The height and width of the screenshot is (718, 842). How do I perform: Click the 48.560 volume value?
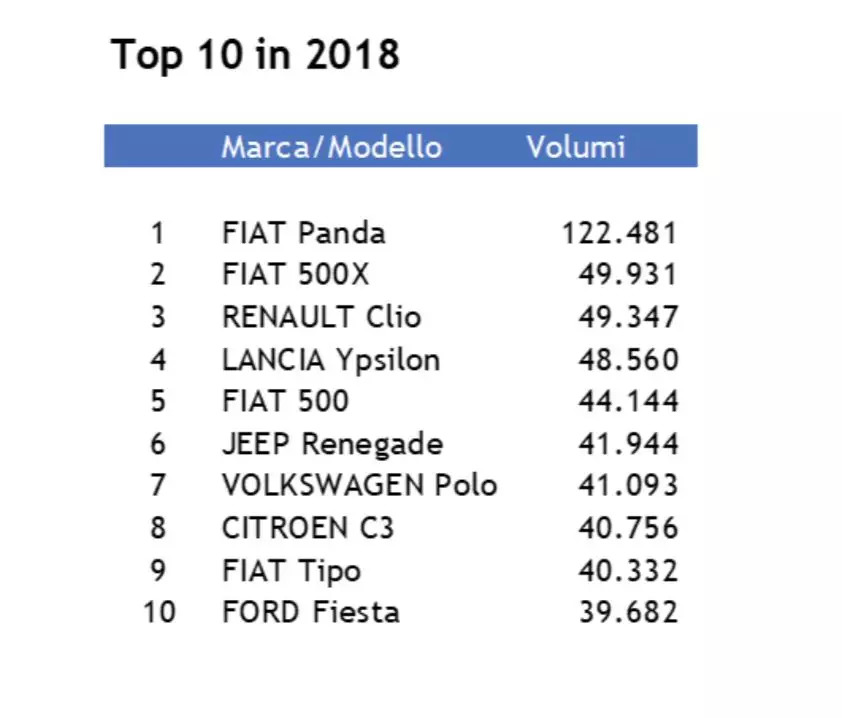pyautogui.click(x=628, y=359)
